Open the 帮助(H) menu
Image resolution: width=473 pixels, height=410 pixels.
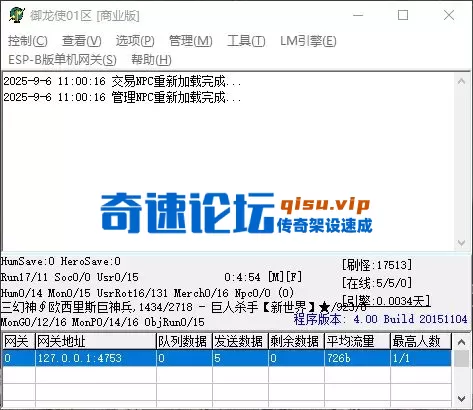pyautogui.click(x=151, y=60)
